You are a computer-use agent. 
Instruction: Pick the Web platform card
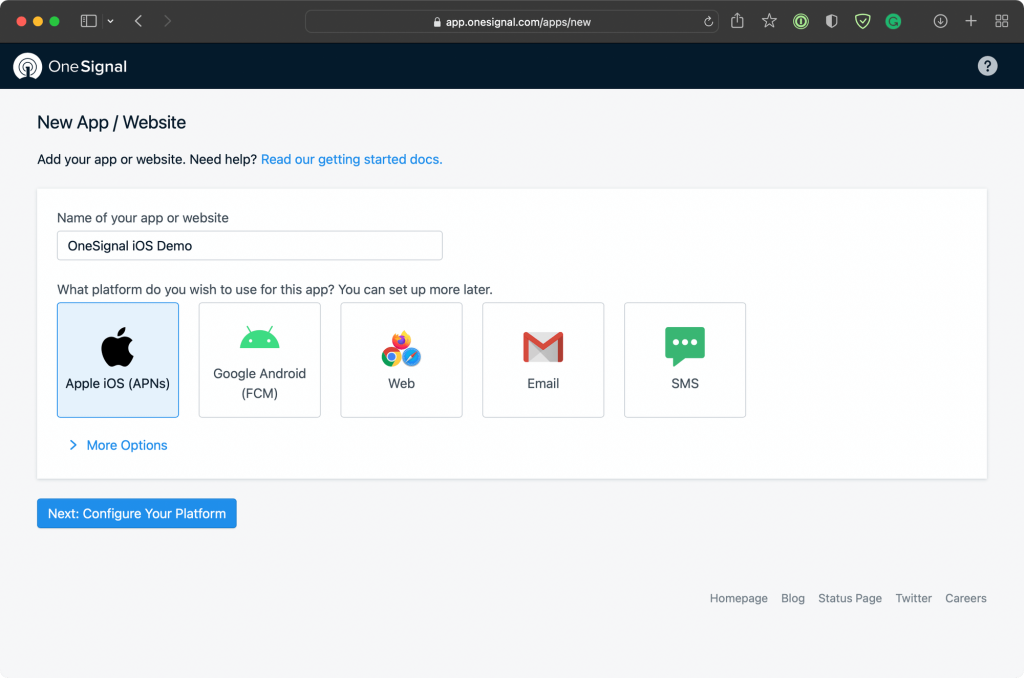click(401, 360)
